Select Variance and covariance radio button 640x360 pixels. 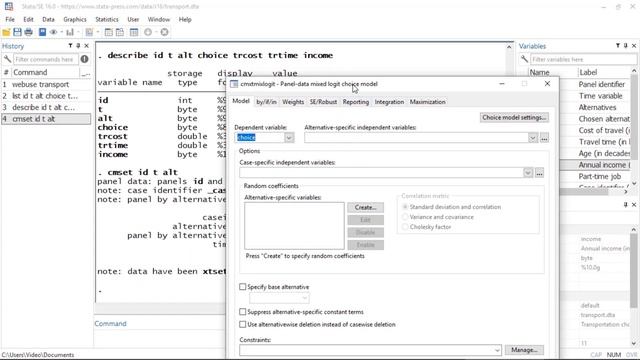(x=405, y=217)
